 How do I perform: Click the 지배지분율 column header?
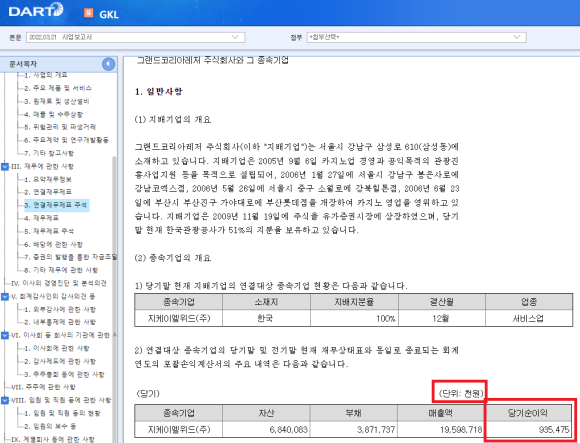354,302
